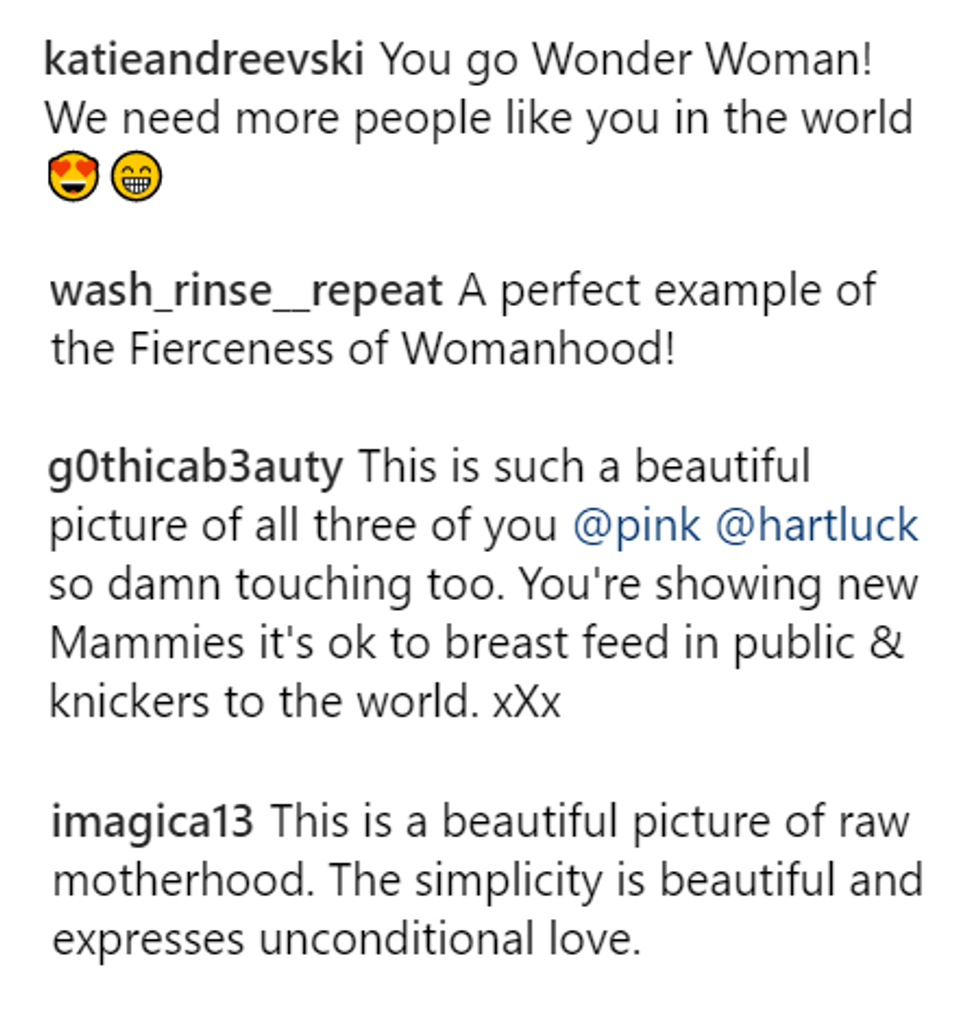This screenshot has width=980, height=1024.
Task: Click the grinning face emoji
Action: tap(135, 178)
